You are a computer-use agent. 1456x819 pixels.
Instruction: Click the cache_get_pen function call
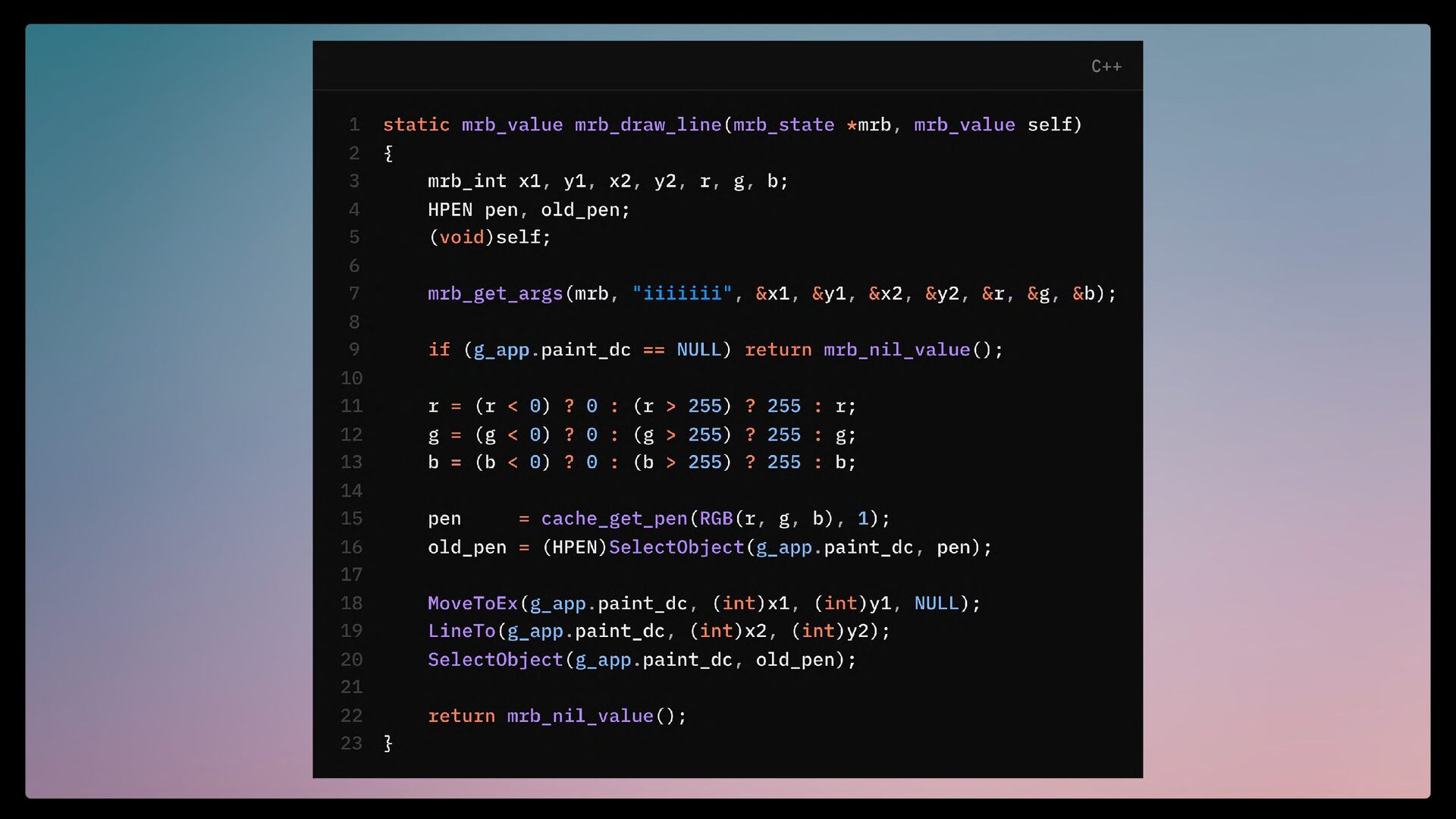tap(613, 519)
